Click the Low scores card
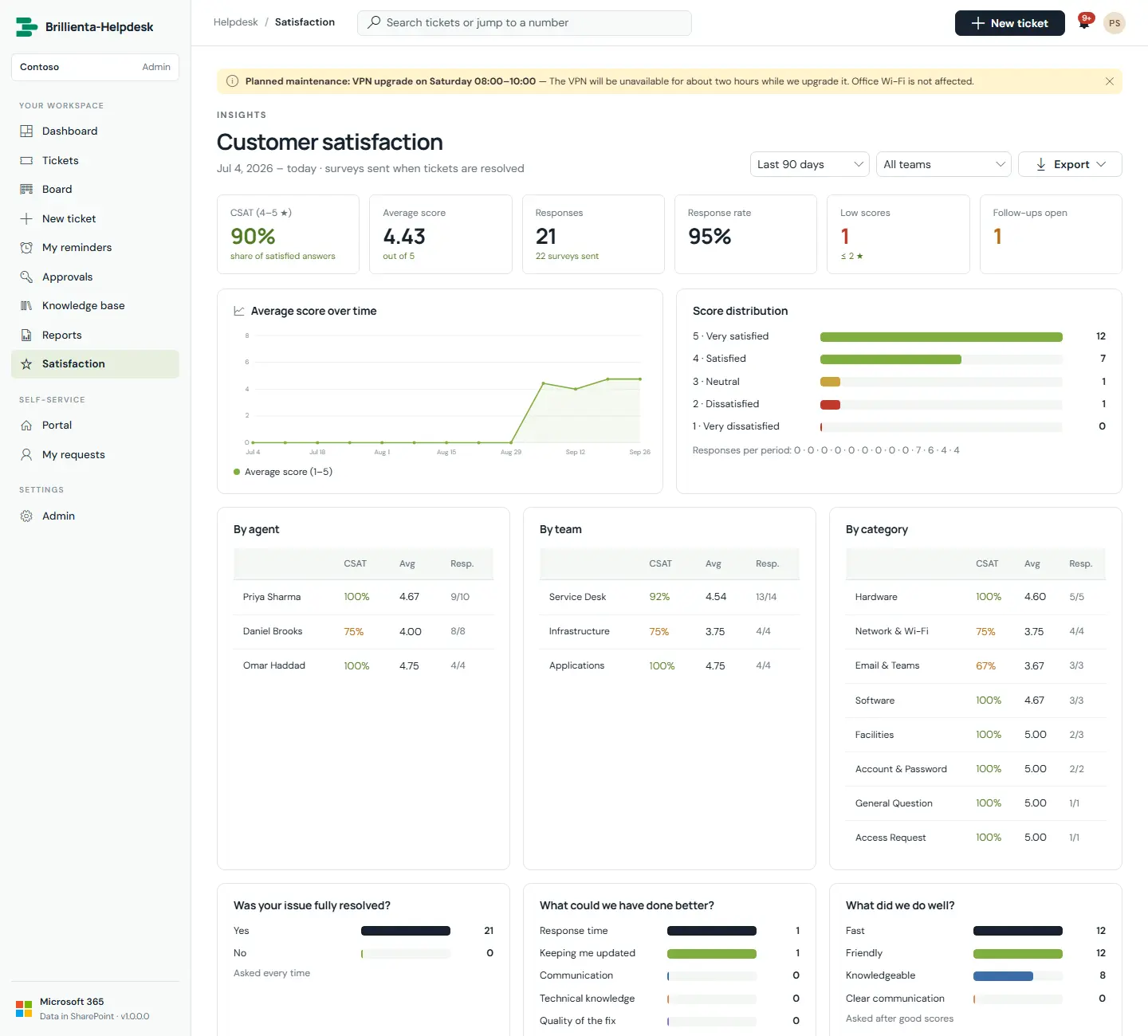The width and height of the screenshot is (1148, 1036). coord(898,234)
